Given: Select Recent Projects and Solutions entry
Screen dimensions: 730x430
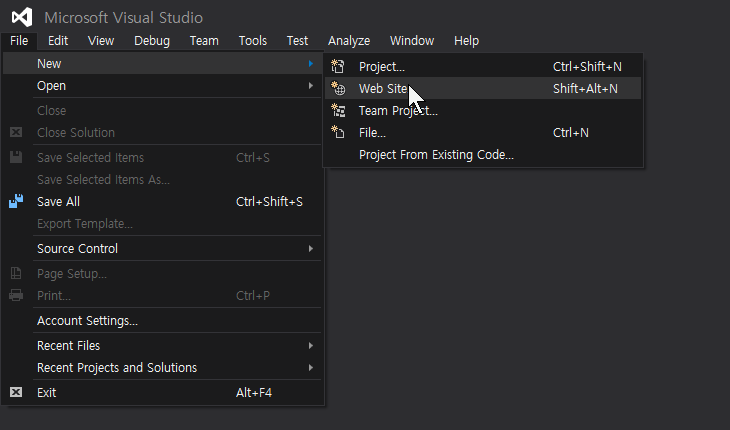Looking at the screenshot, I should pyautogui.click(x=162, y=368).
